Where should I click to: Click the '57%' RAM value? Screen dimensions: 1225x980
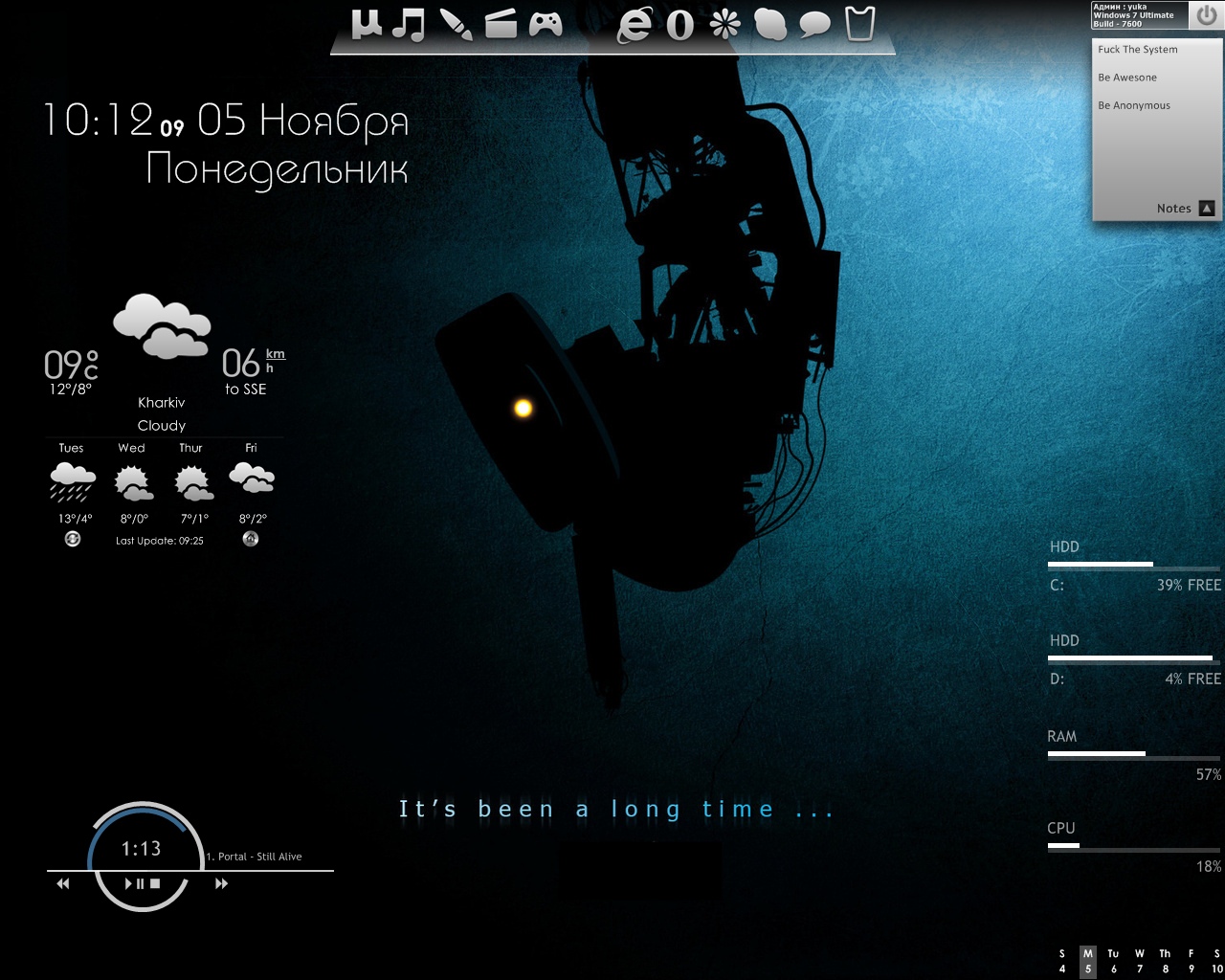coord(1209,774)
